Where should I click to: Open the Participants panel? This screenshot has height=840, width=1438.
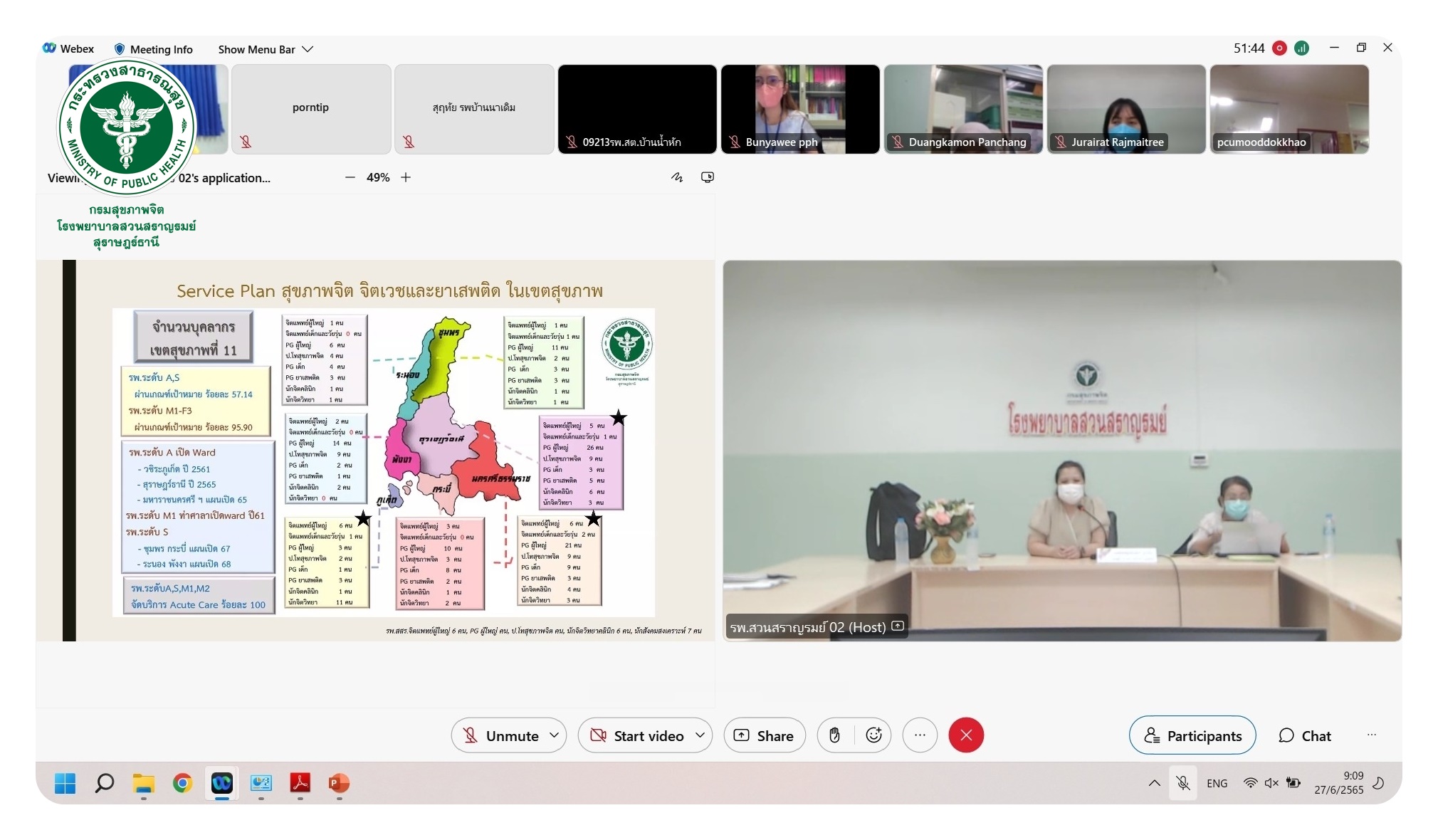point(1192,735)
